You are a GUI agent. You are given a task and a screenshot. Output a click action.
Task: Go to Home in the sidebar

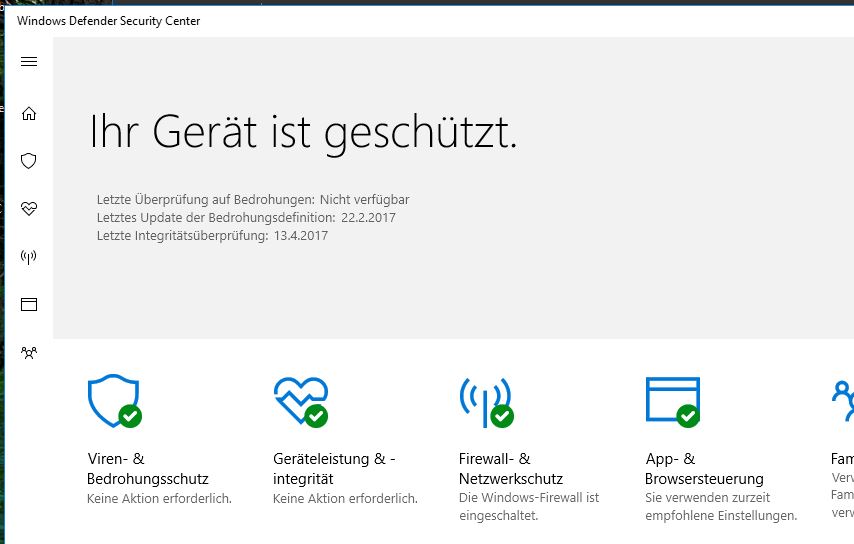(29, 113)
